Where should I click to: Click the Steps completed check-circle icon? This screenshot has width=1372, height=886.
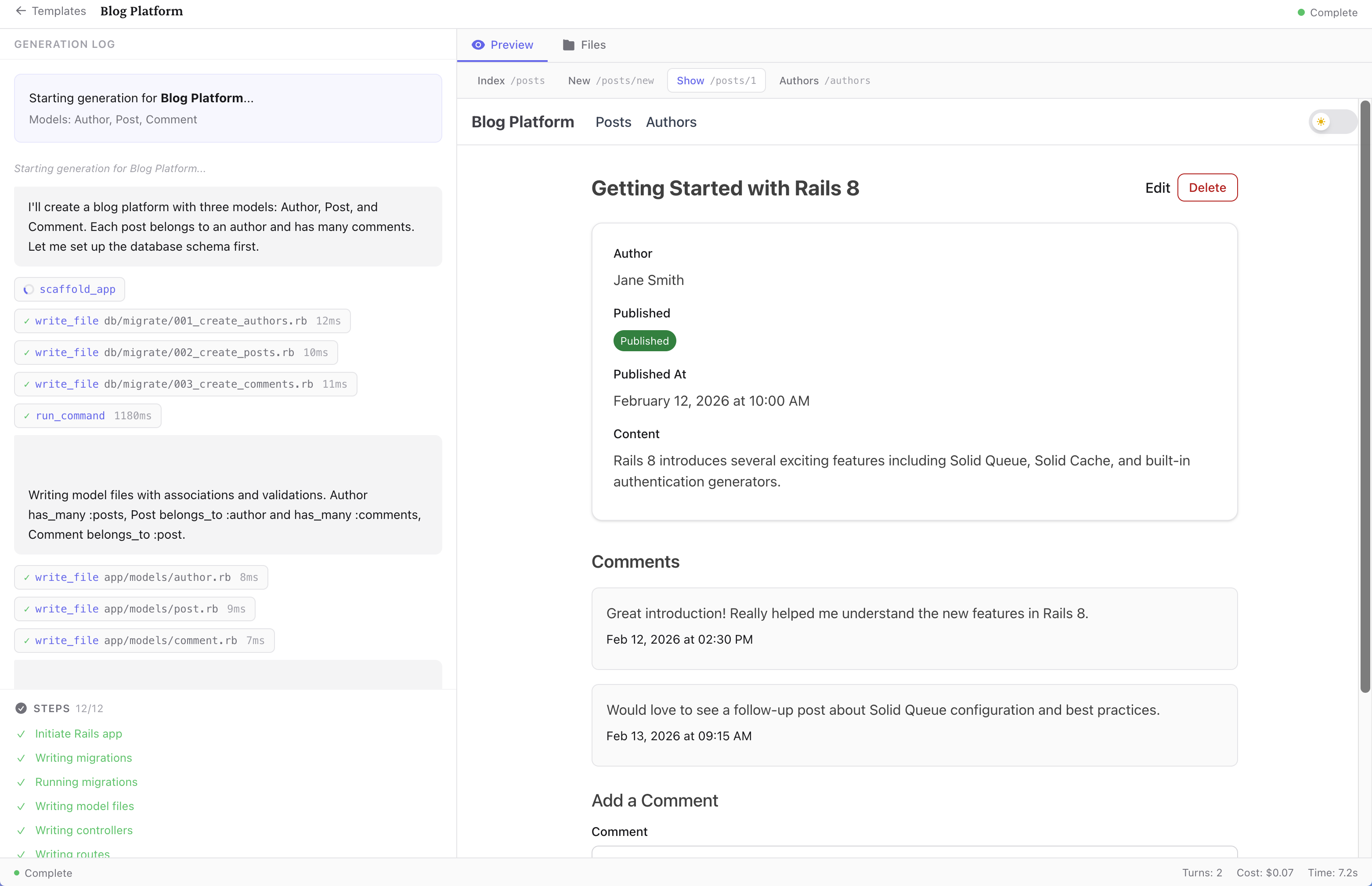click(x=21, y=708)
